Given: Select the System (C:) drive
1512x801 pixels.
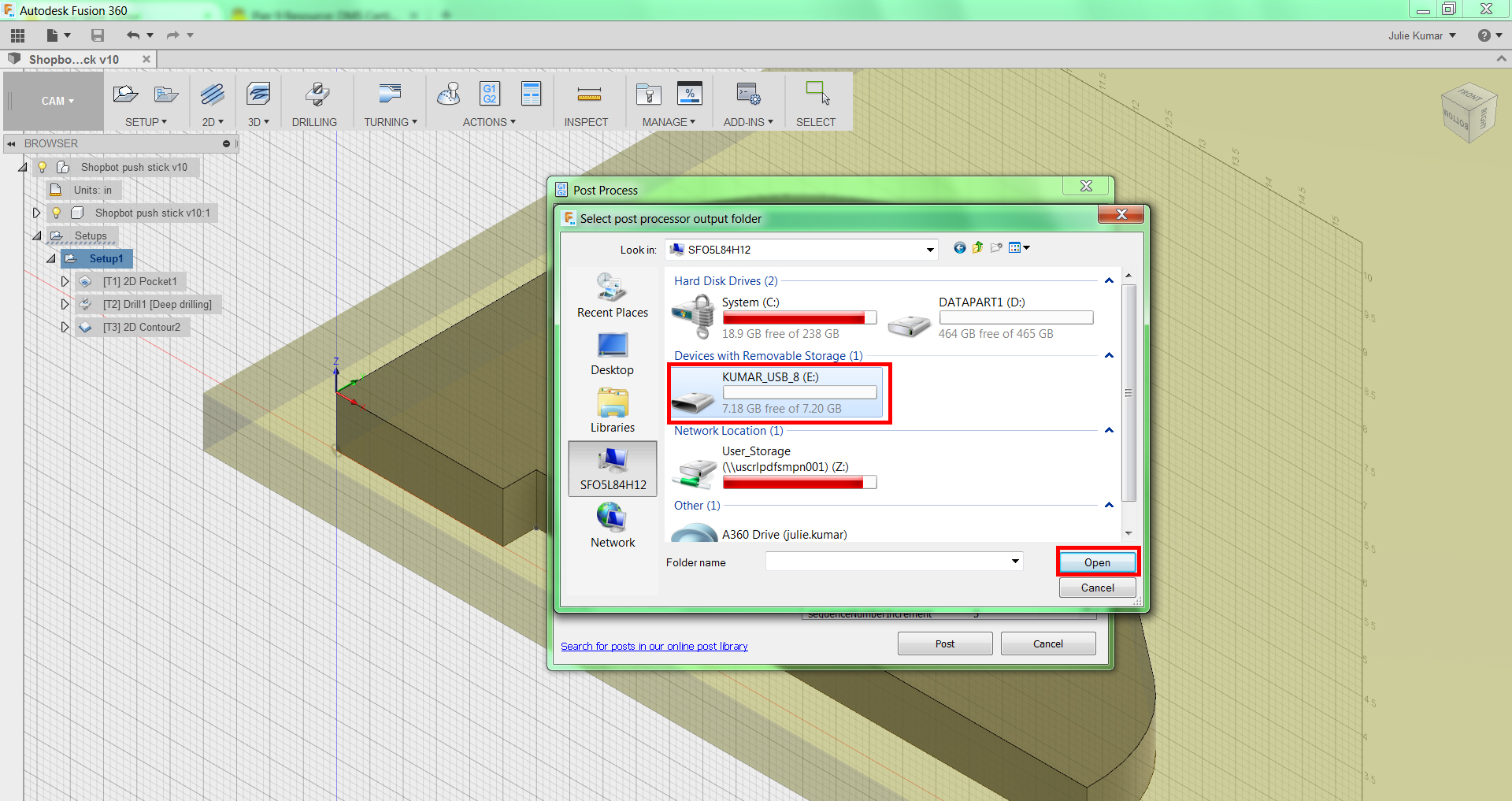Looking at the screenshot, I should coord(776,317).
